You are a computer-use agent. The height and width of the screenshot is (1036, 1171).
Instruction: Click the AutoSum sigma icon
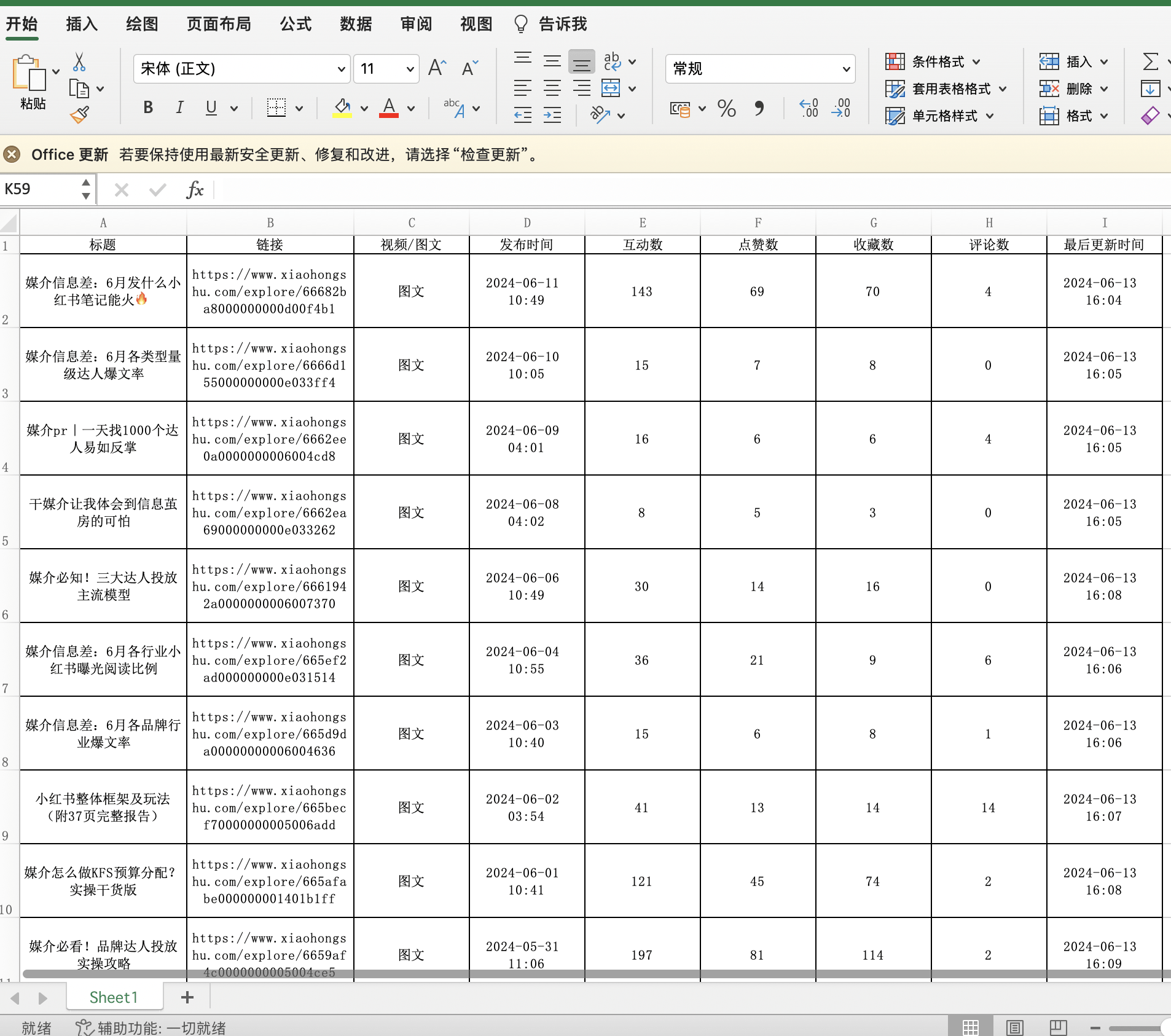[1150, 61]
